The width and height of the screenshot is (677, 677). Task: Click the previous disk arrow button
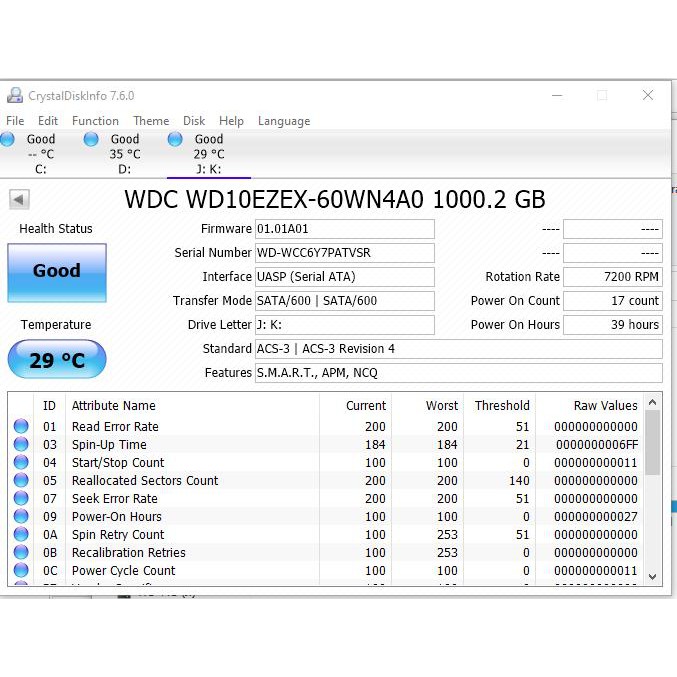coord(19,199)
